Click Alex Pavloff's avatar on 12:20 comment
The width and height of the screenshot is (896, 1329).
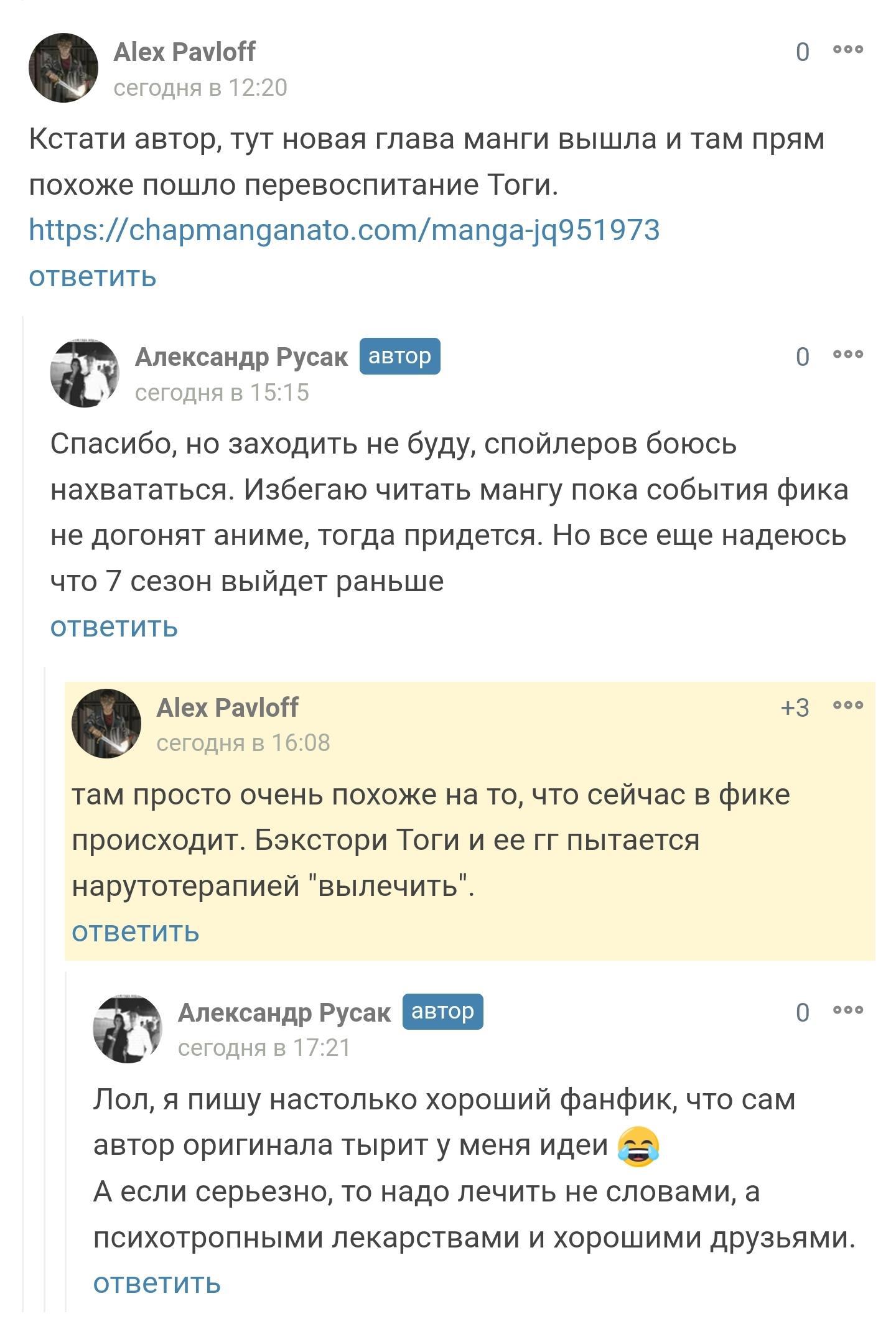63,68
